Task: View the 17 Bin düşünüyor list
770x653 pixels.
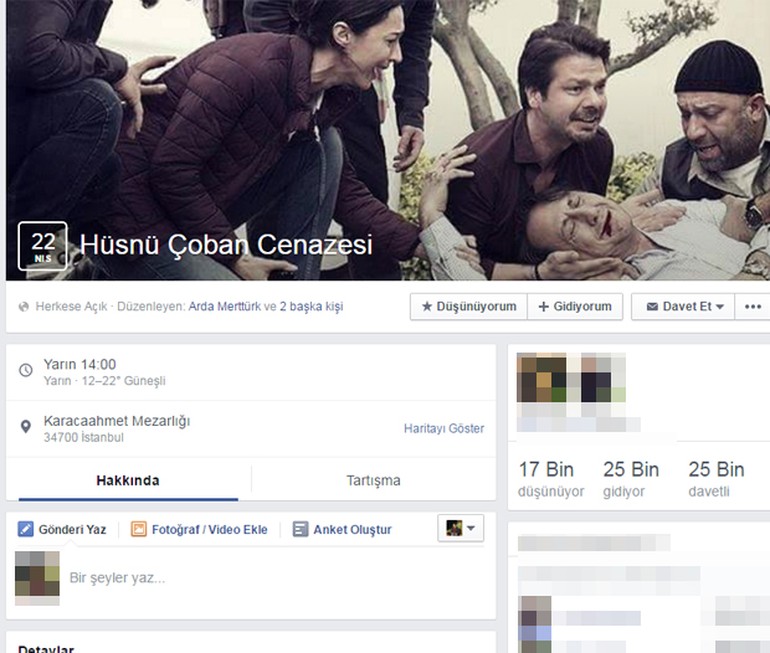Action: tap(546, 478)
